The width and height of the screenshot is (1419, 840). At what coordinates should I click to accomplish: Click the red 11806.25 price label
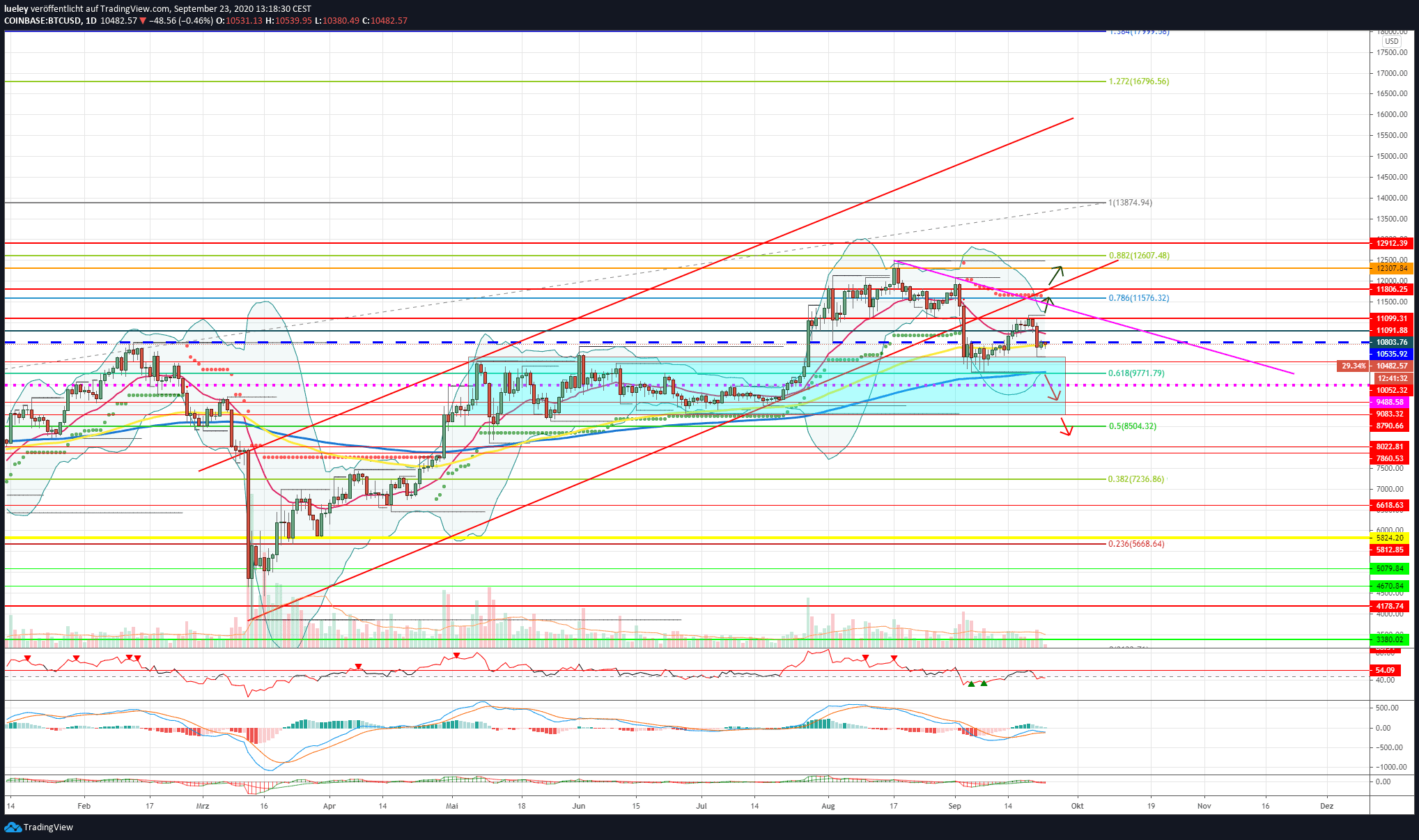point(1390,289)
